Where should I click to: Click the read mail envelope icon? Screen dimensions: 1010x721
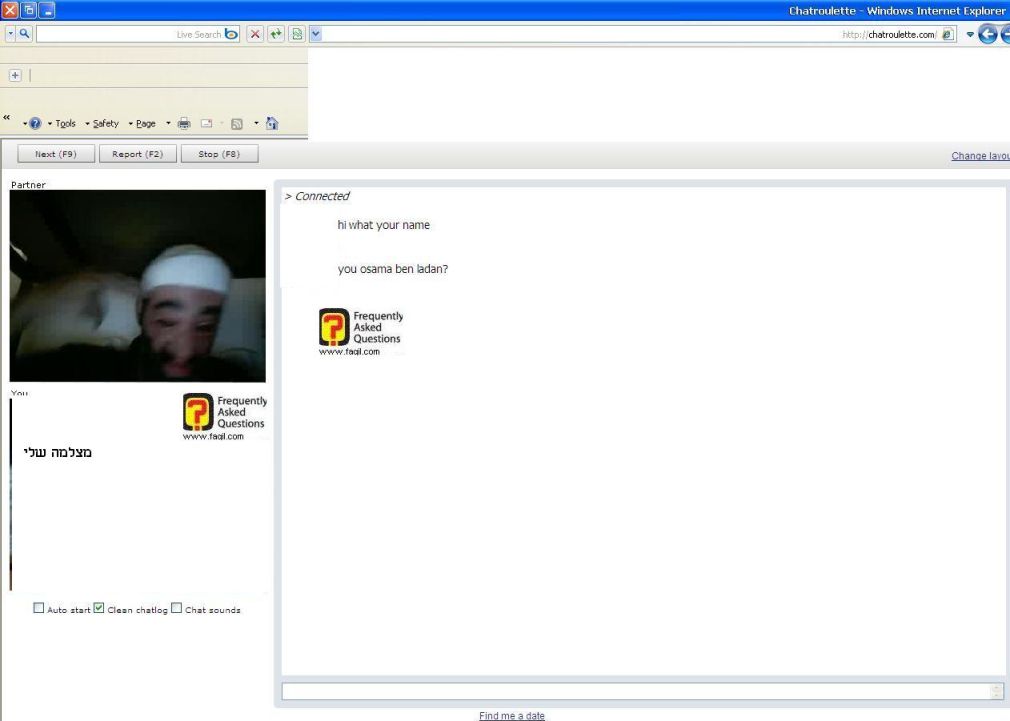(206, 124)
